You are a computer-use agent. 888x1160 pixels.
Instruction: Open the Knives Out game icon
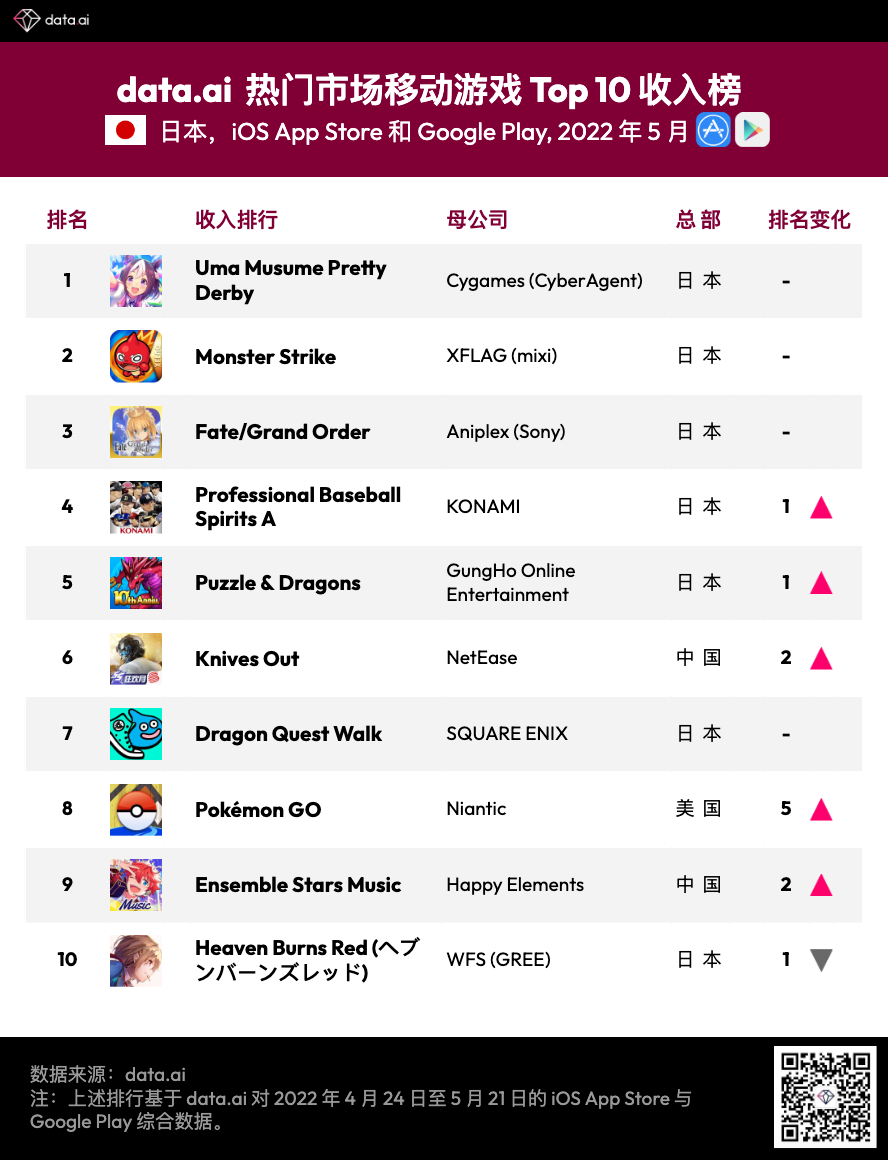[x=136, y=658]
